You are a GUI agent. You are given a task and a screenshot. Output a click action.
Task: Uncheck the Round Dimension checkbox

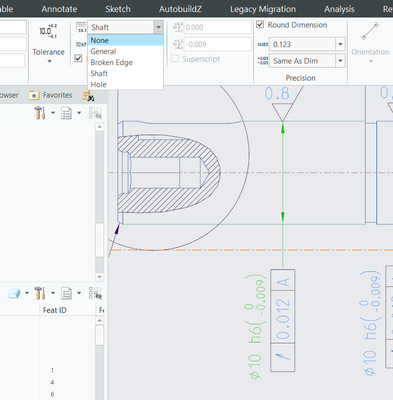260,25
